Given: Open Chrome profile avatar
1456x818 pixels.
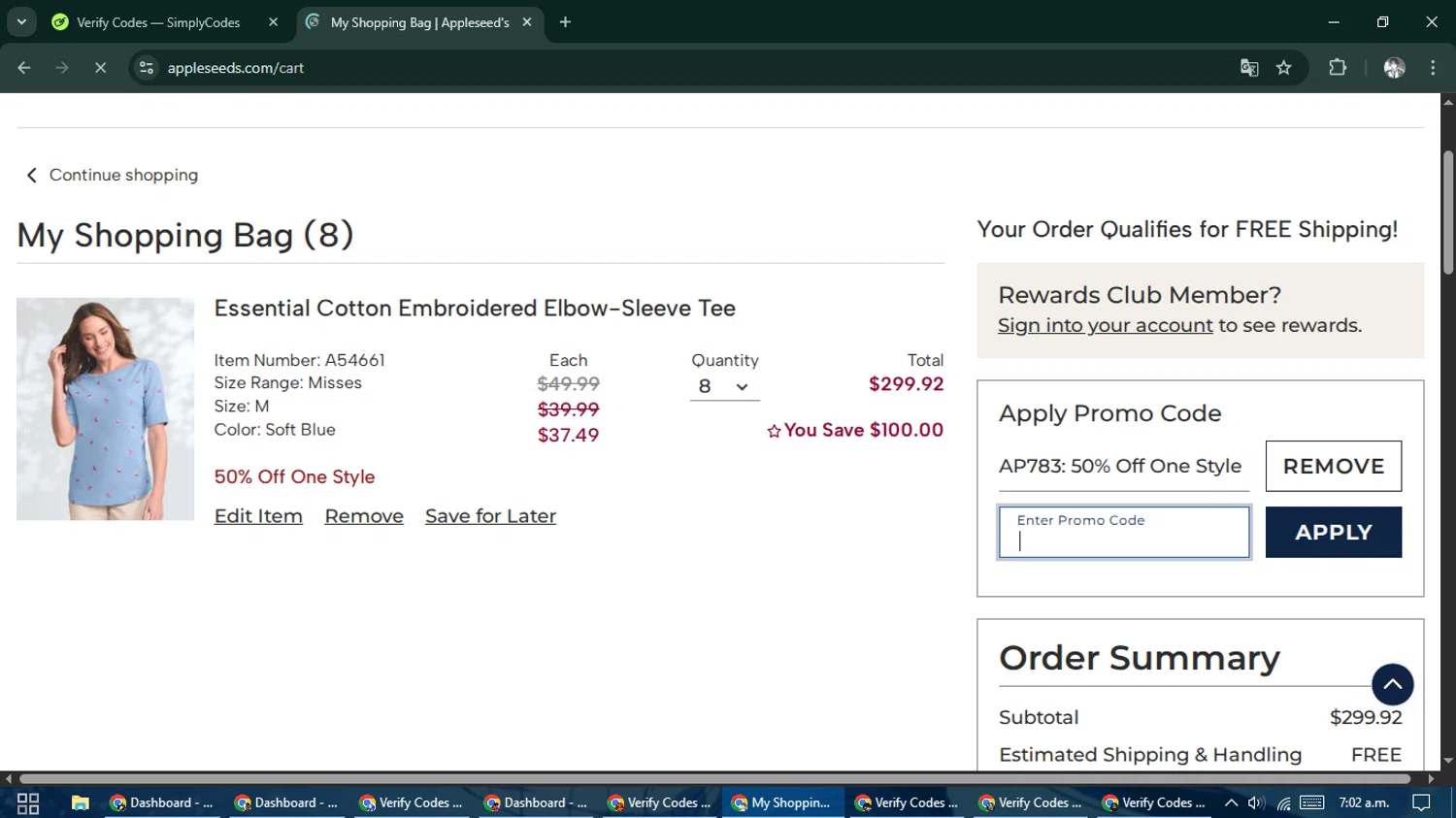Looking at the screenshot, I should tap(1394, 68).
